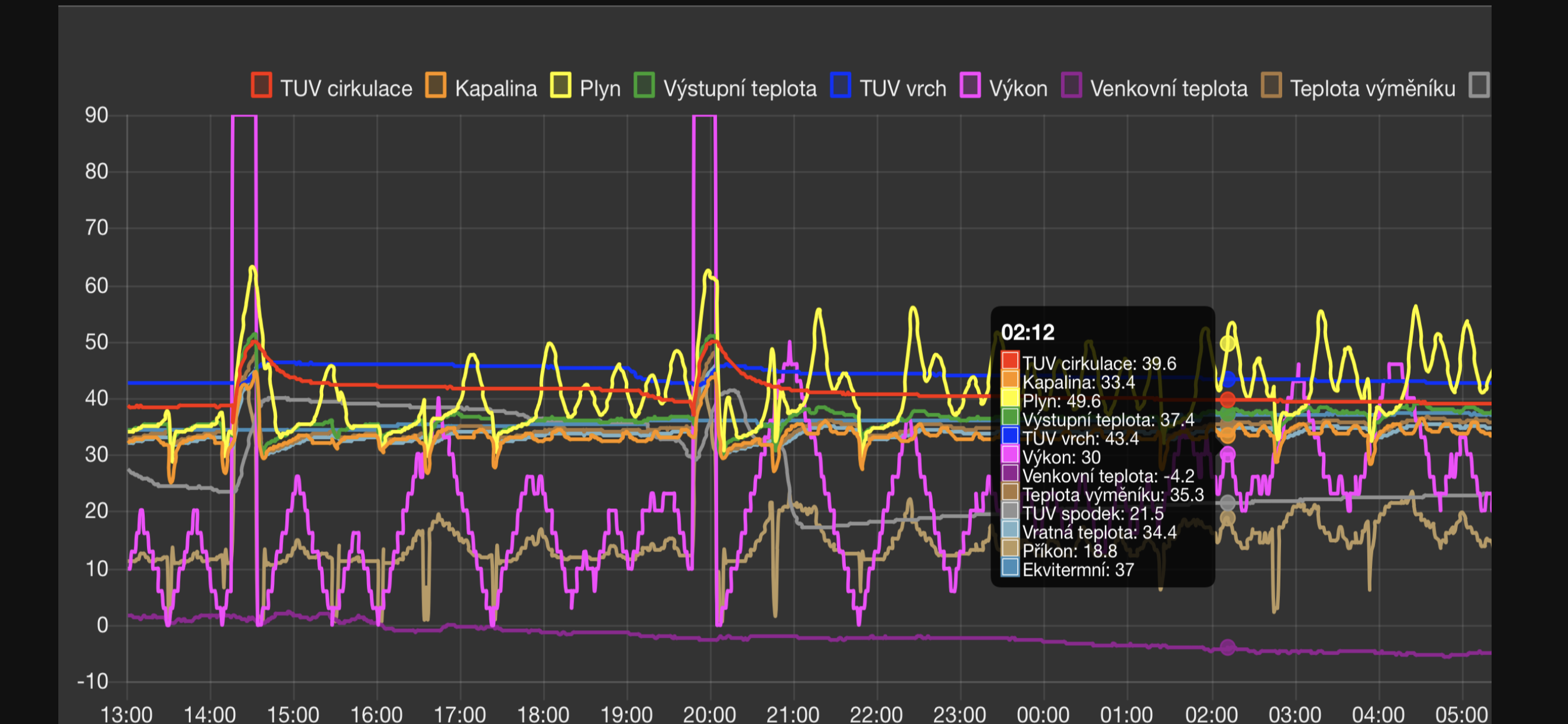Click the top of the first Výkon spike

tap(244, 115)
